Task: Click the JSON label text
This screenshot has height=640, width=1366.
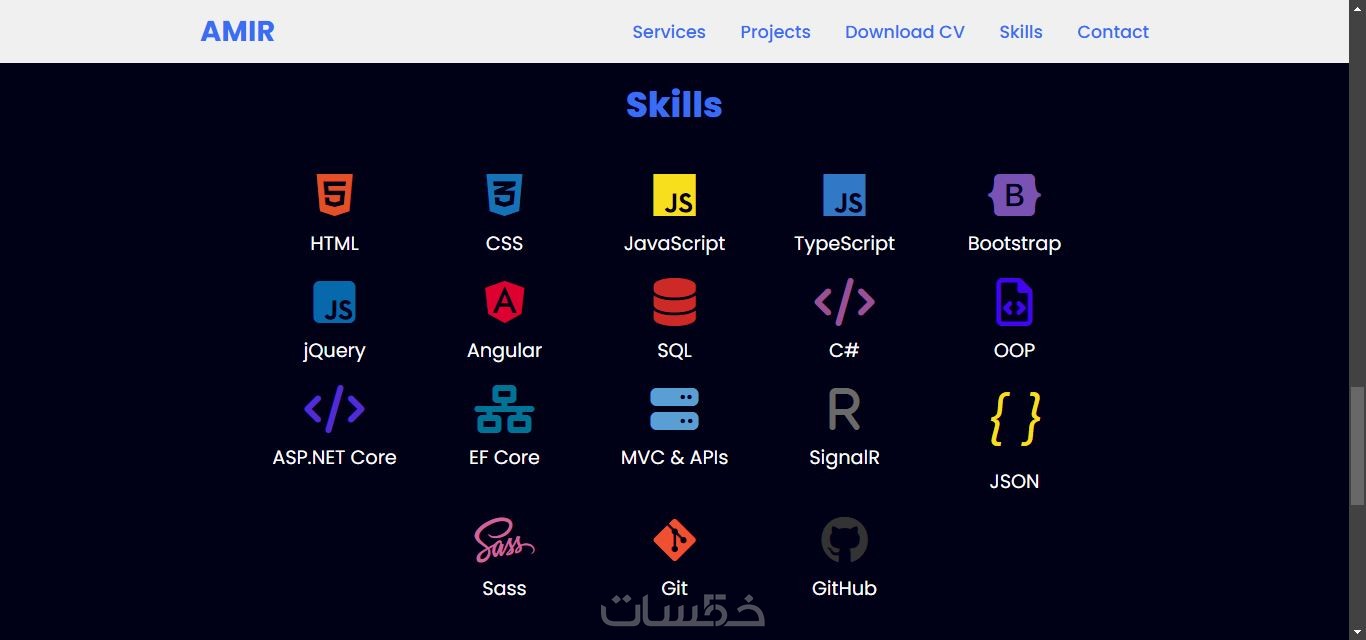Action: pyautogui.click(x=1014, y=481)
